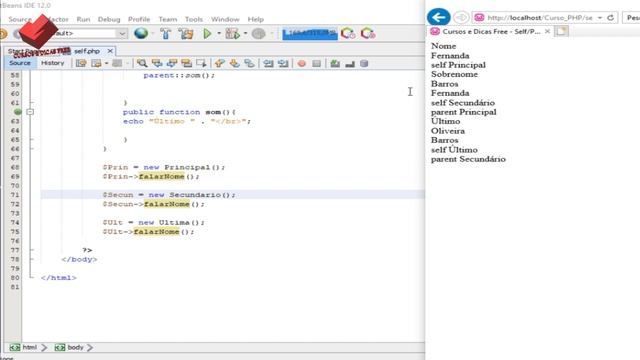640x360 pixels.
Task: Click the Last Edit icon in editor toolbar
Action: point(81,63)
